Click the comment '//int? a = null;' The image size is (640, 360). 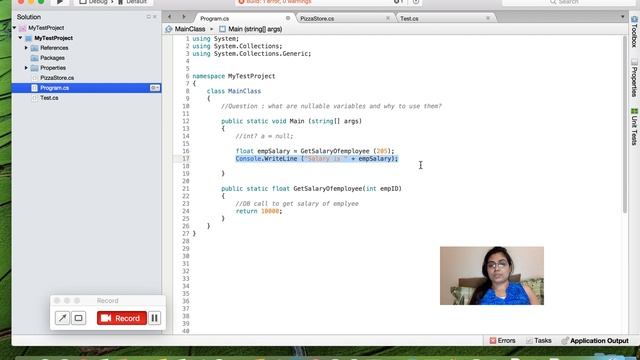coord(264,136)
